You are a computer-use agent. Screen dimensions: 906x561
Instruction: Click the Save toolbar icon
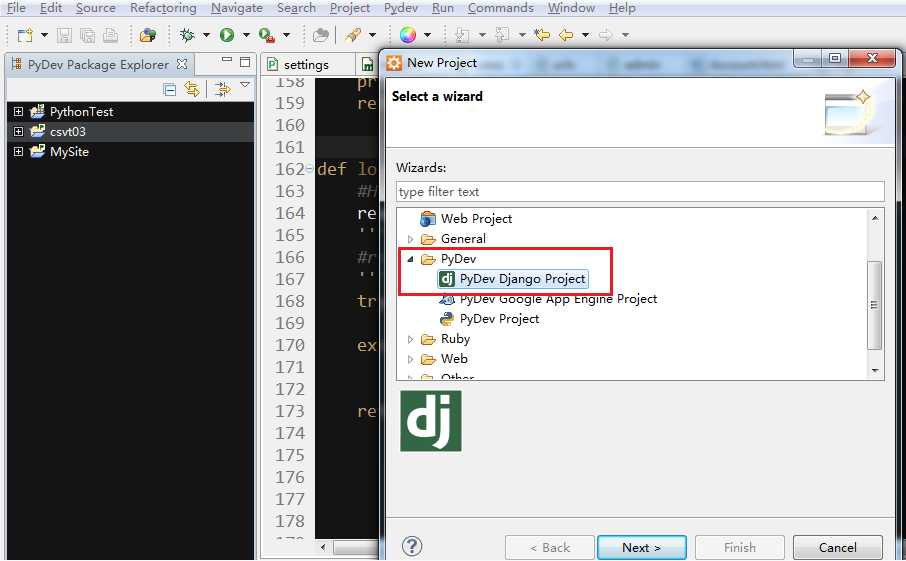tap(64, 35)
